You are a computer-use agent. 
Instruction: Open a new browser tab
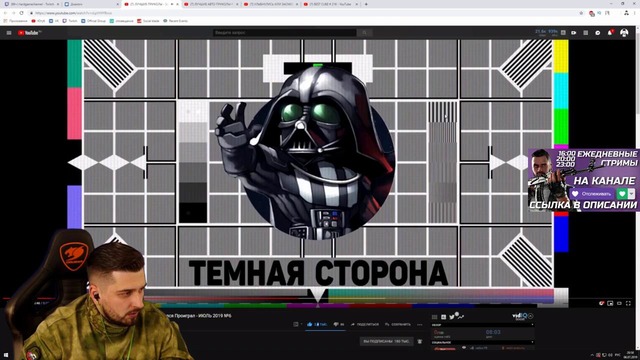[366, 4]
